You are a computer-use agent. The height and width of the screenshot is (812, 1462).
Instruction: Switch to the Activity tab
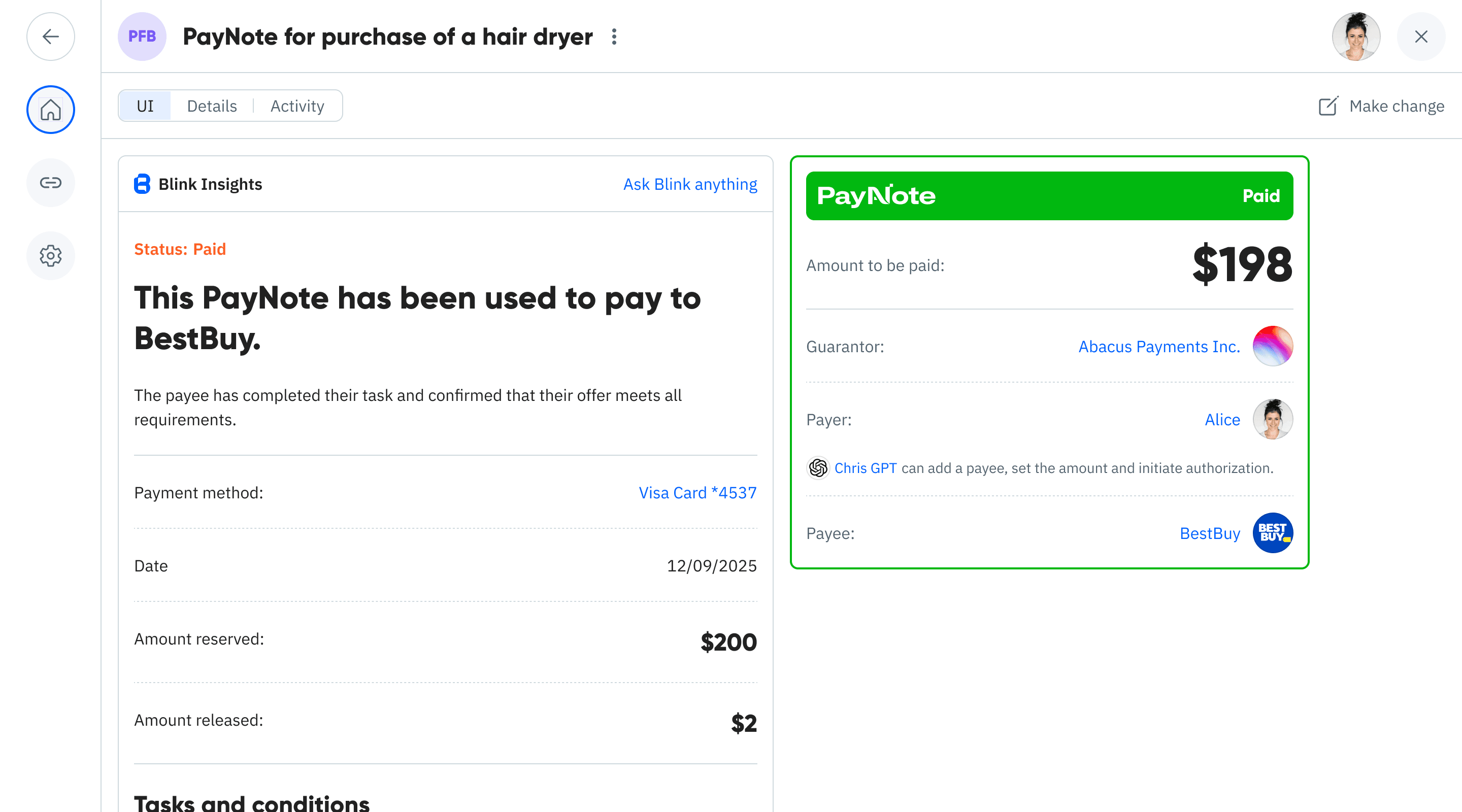coord(297,106)
